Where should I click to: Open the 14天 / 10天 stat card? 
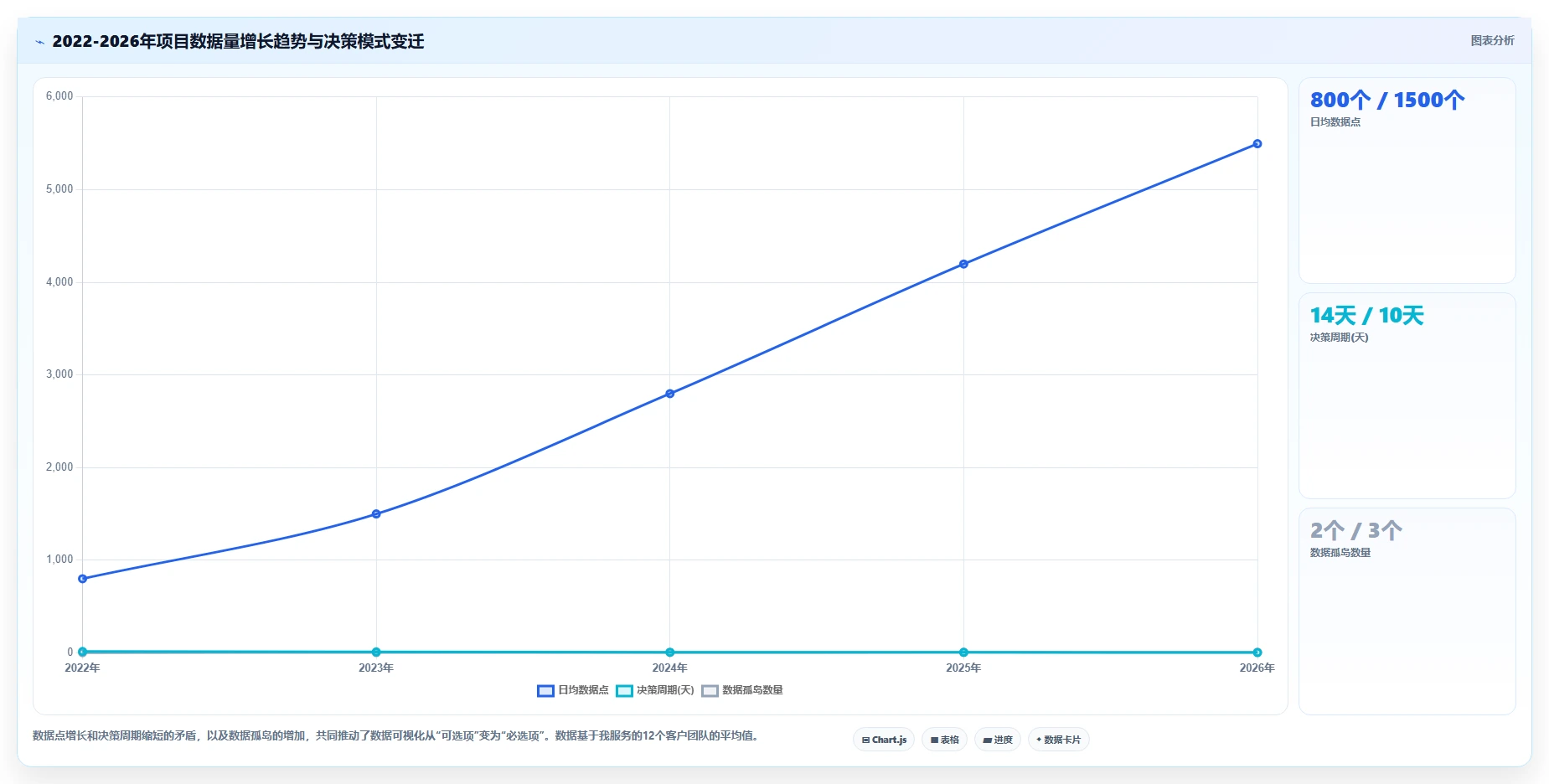coord(1407,395)
